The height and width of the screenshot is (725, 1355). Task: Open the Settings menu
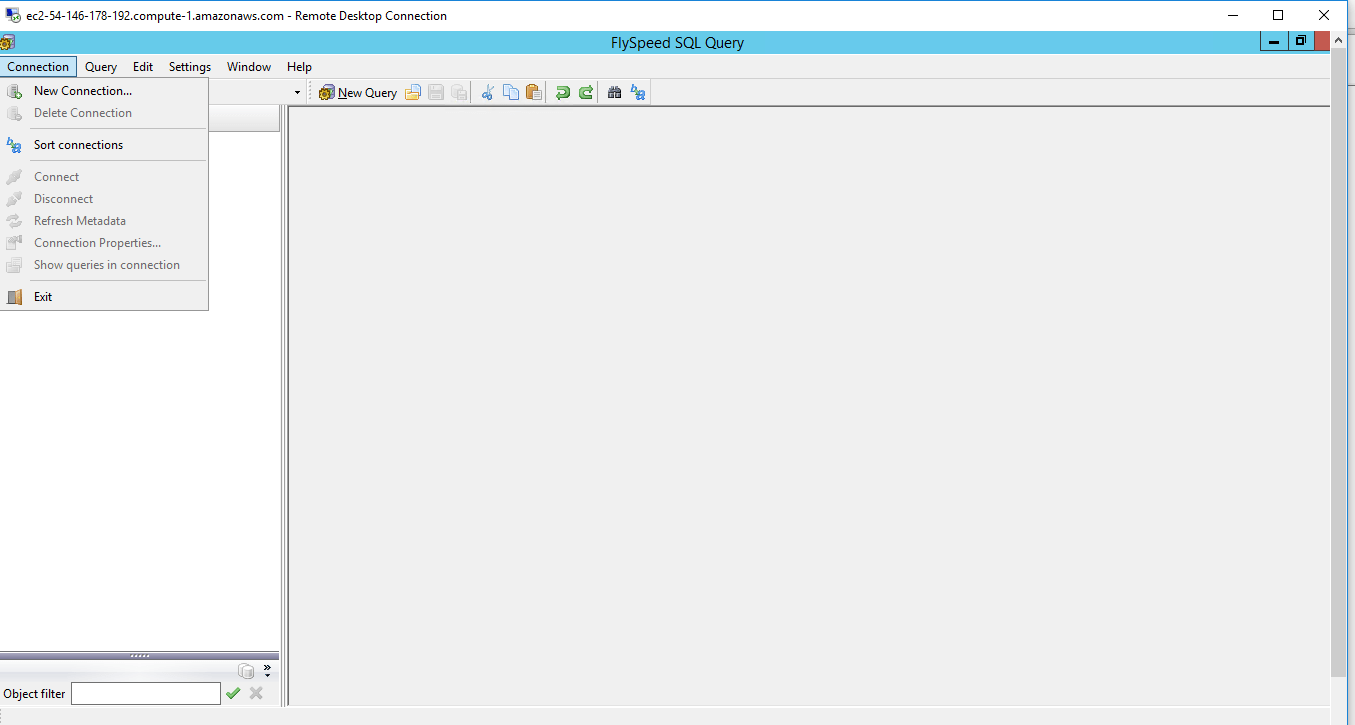189,67
